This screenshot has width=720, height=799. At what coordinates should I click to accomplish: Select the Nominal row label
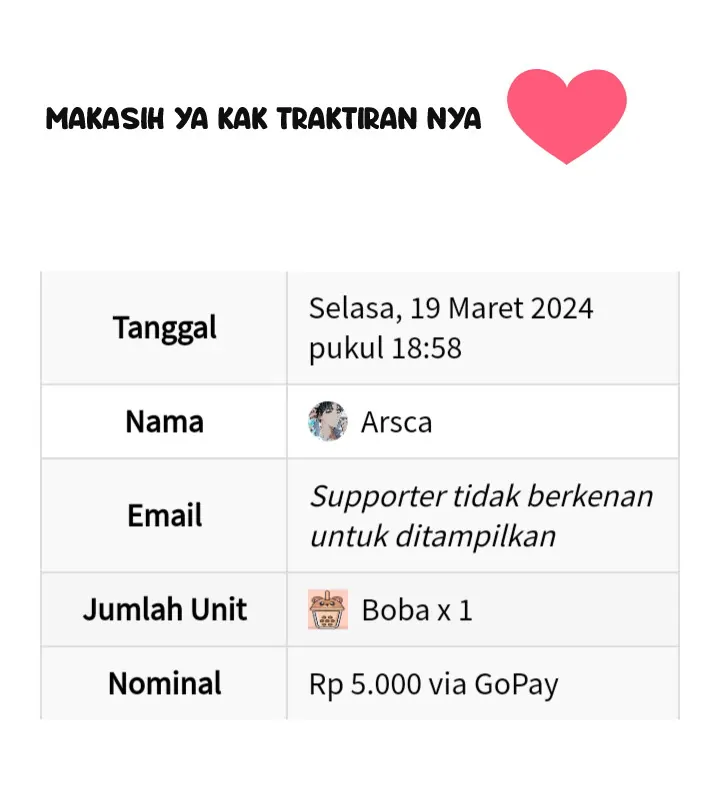point(165,683)
